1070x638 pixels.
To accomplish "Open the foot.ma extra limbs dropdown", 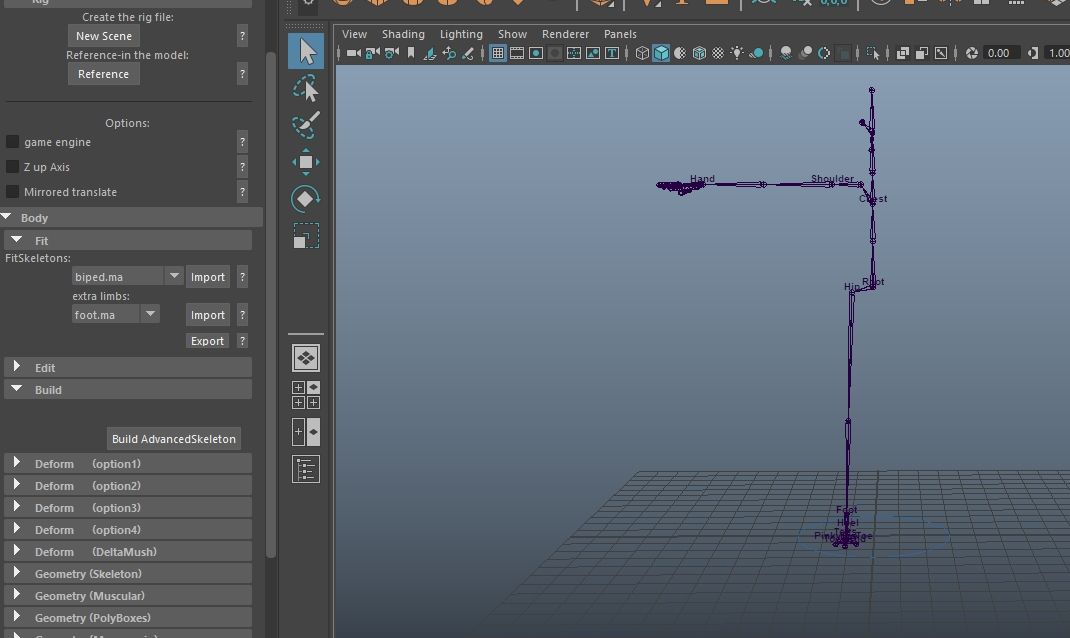I will 150,314.
